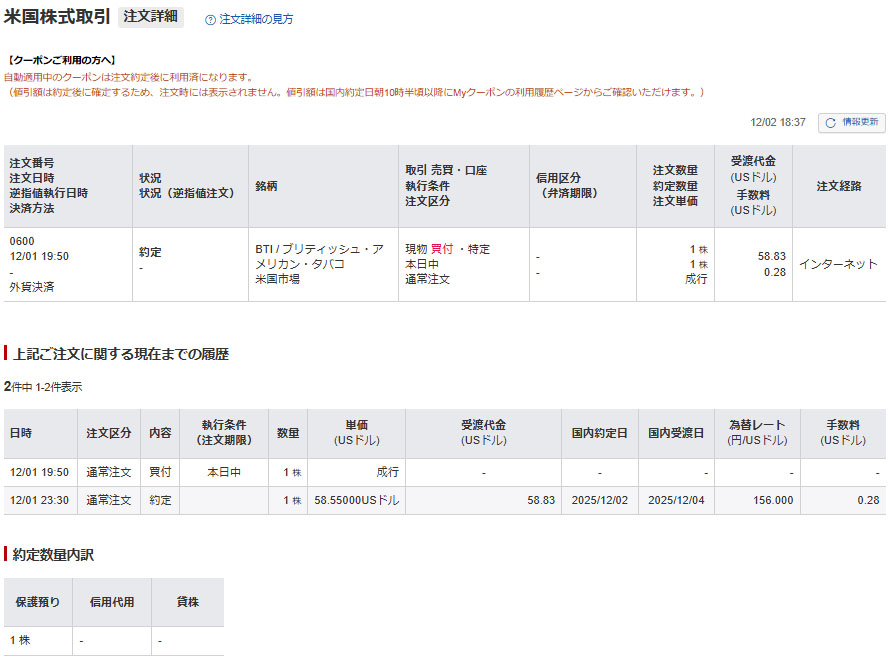Open the 注文詳細の見方 guide link
The width and height of the screenshot is (891, 657).
click(256, 19)
